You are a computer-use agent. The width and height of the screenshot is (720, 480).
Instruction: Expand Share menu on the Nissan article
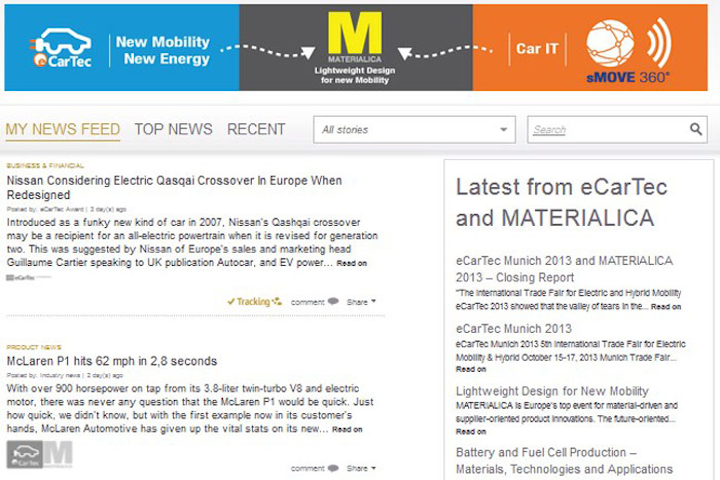[x=360, y=301]
